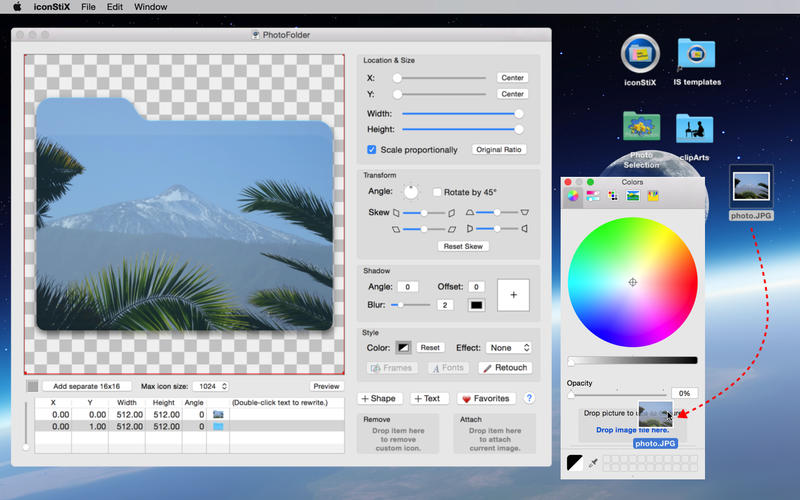The height and width of the screenshot is (500, 800).
Task: Open the IS templates folder
Action: 696,56
